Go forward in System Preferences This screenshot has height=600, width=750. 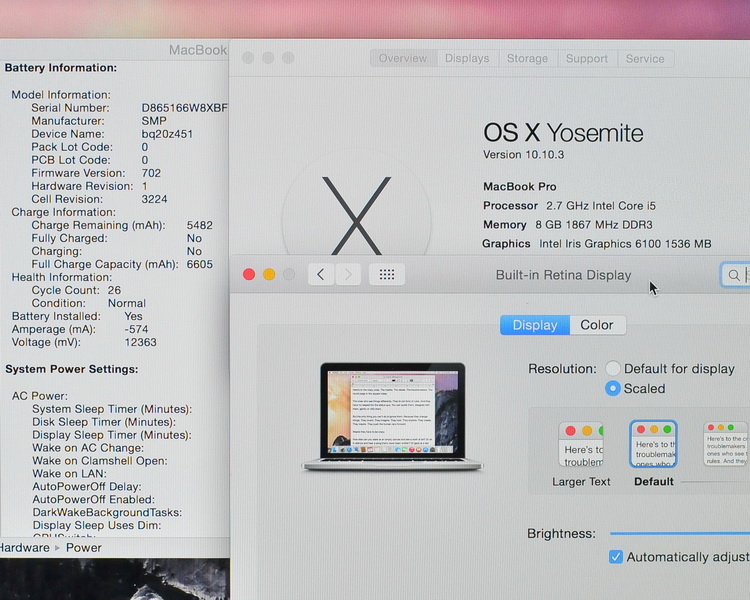click(x=348, y=275)
